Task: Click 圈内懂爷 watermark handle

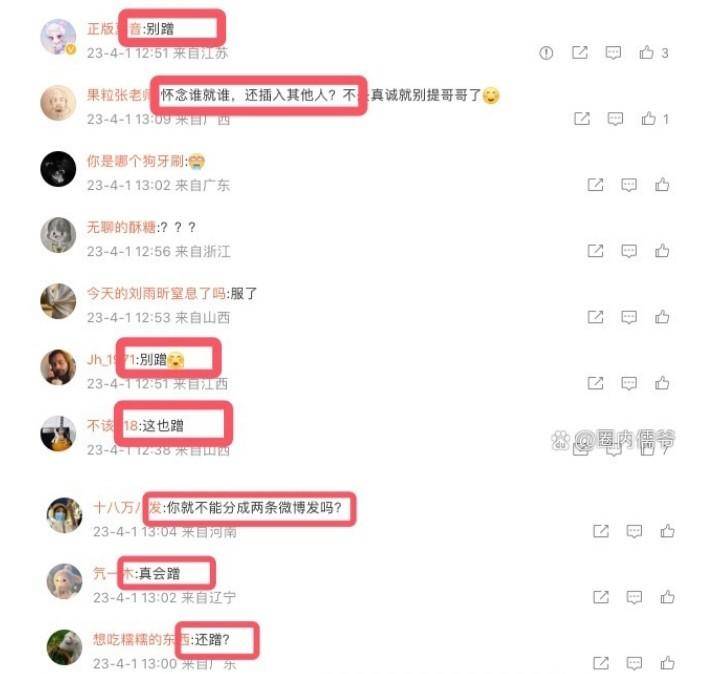Action: [625, 440]
